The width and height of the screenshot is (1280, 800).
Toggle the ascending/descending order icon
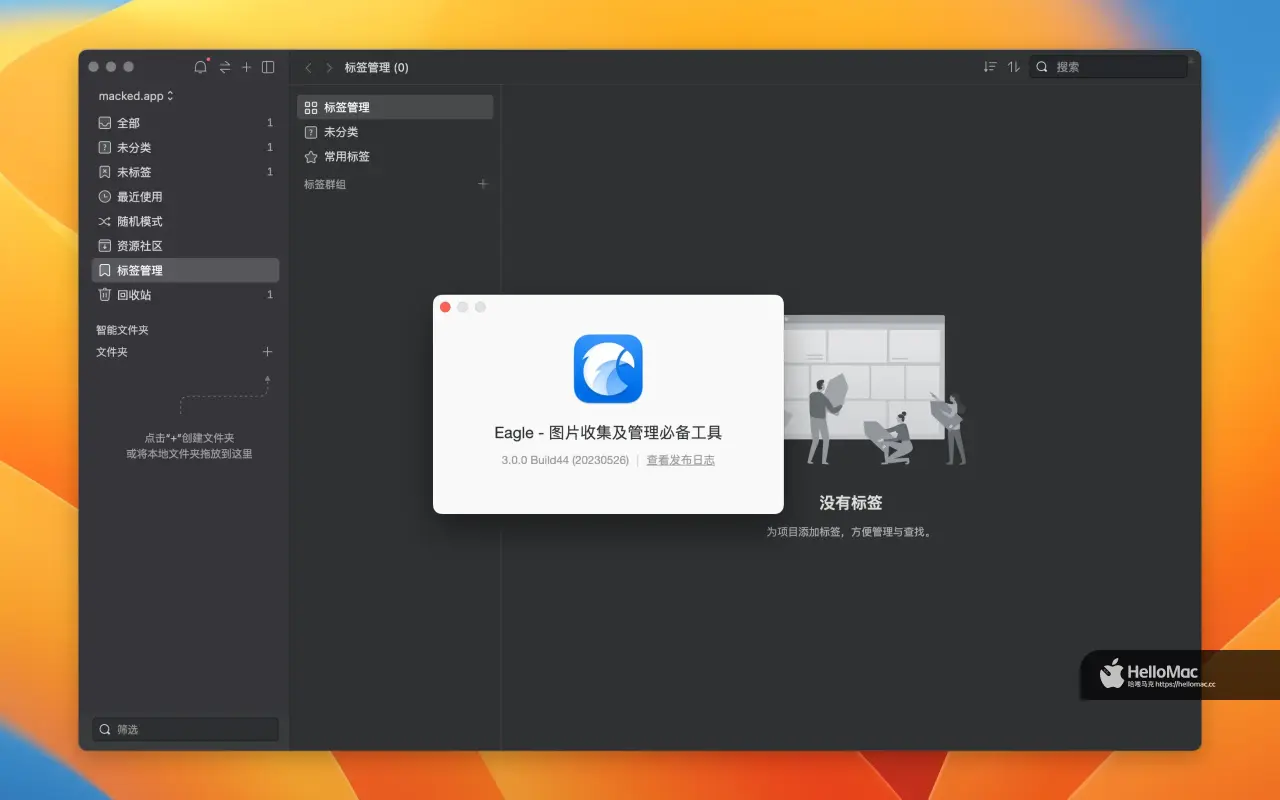coord(1014,67)
